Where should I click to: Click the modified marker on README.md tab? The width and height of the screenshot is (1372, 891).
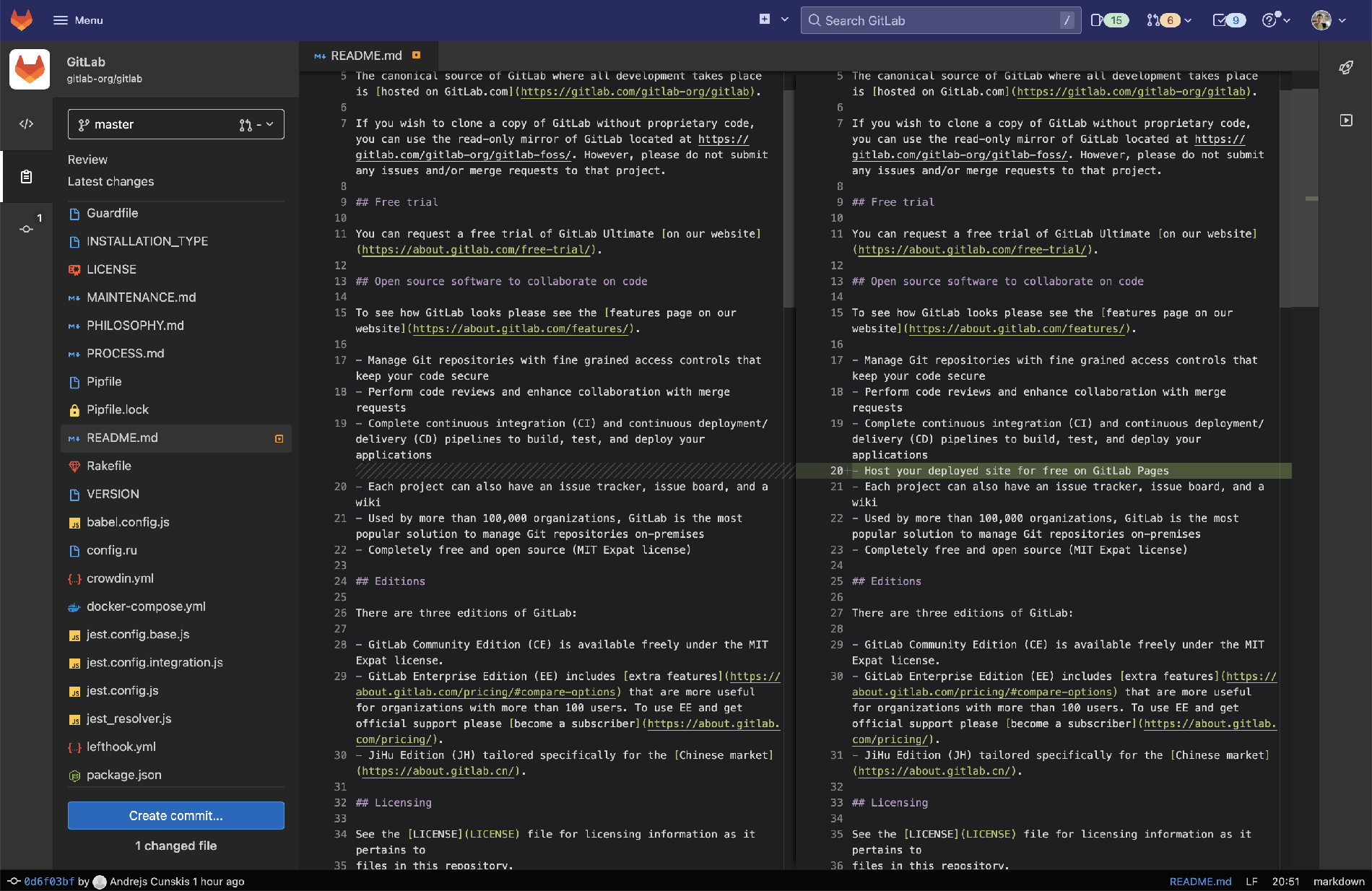pyautogui.click(x=416, y=55)
